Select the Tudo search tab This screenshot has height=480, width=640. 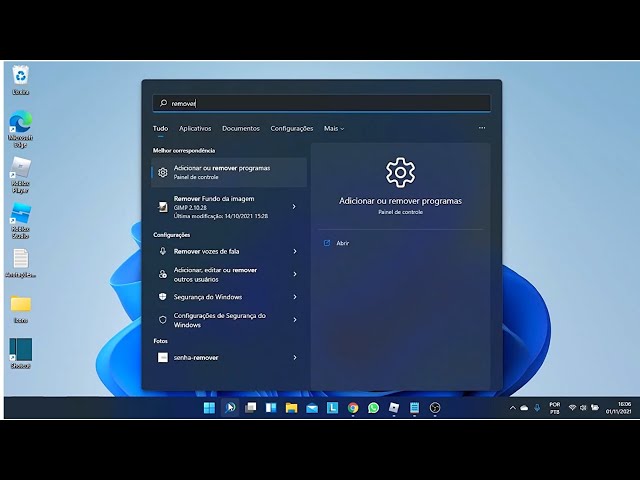click(160, 129)
